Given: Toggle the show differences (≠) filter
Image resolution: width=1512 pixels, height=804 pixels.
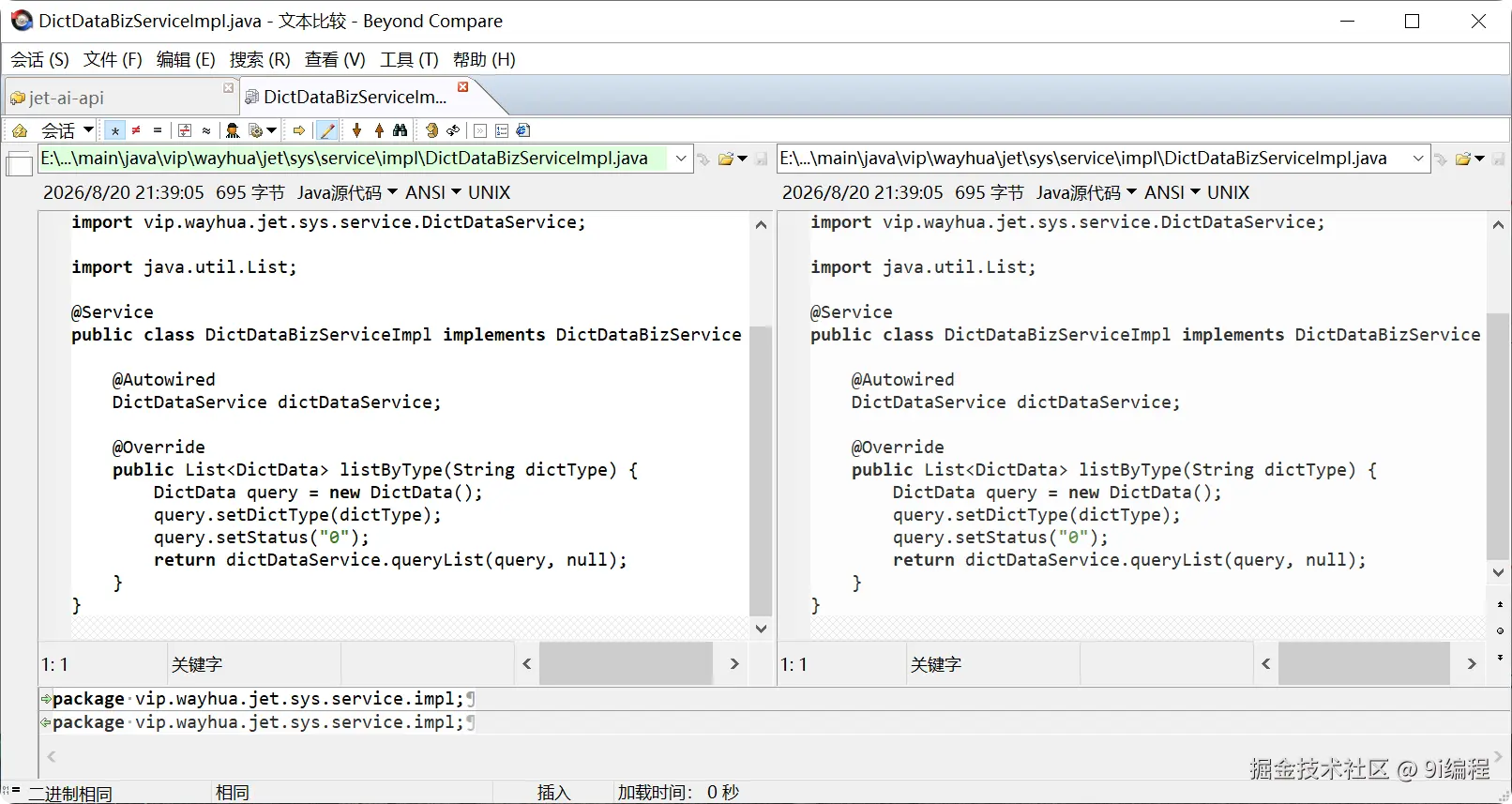Looking at the screenshot, I should tap(136, 130).
